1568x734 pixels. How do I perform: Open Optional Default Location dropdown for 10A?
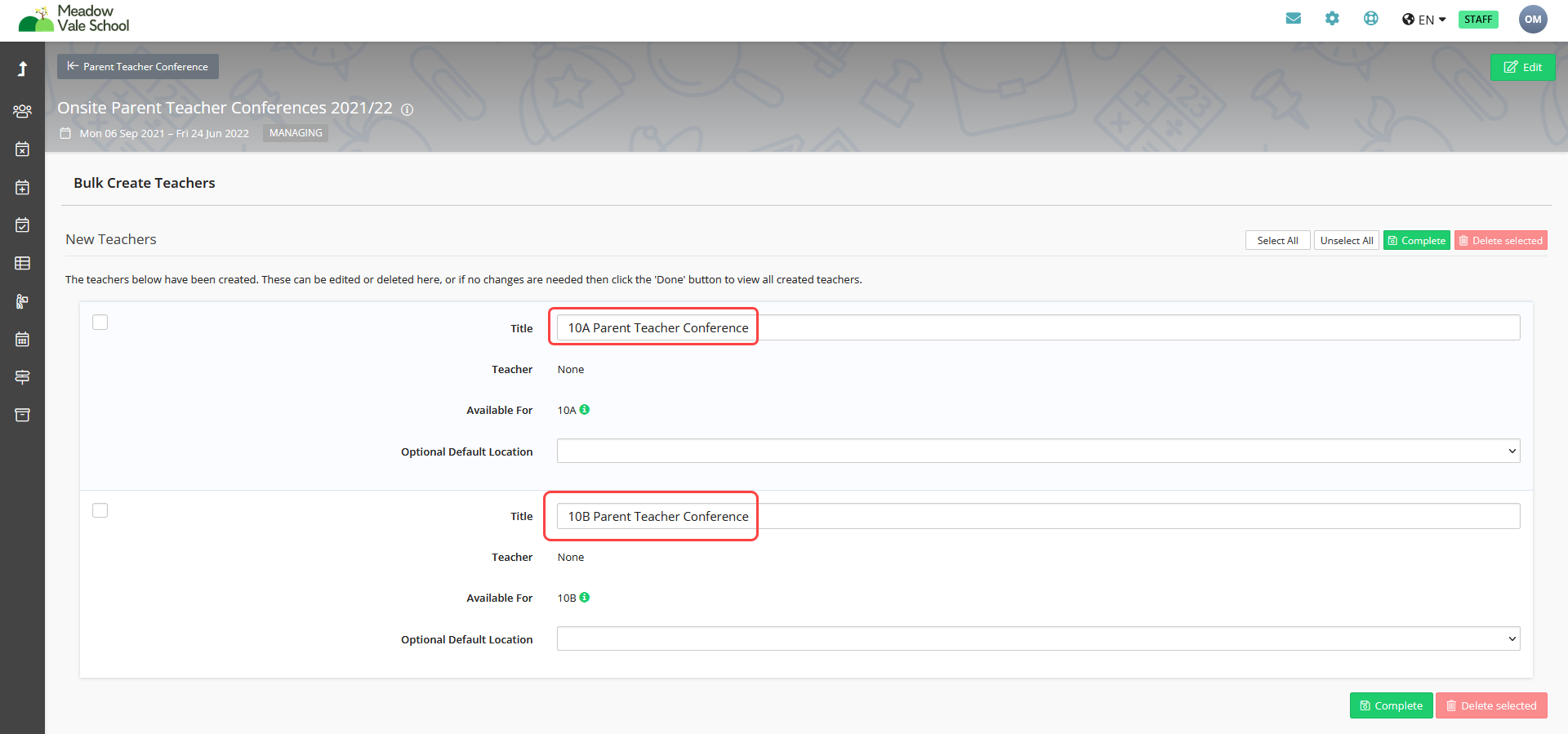(x=1037, y=451)
